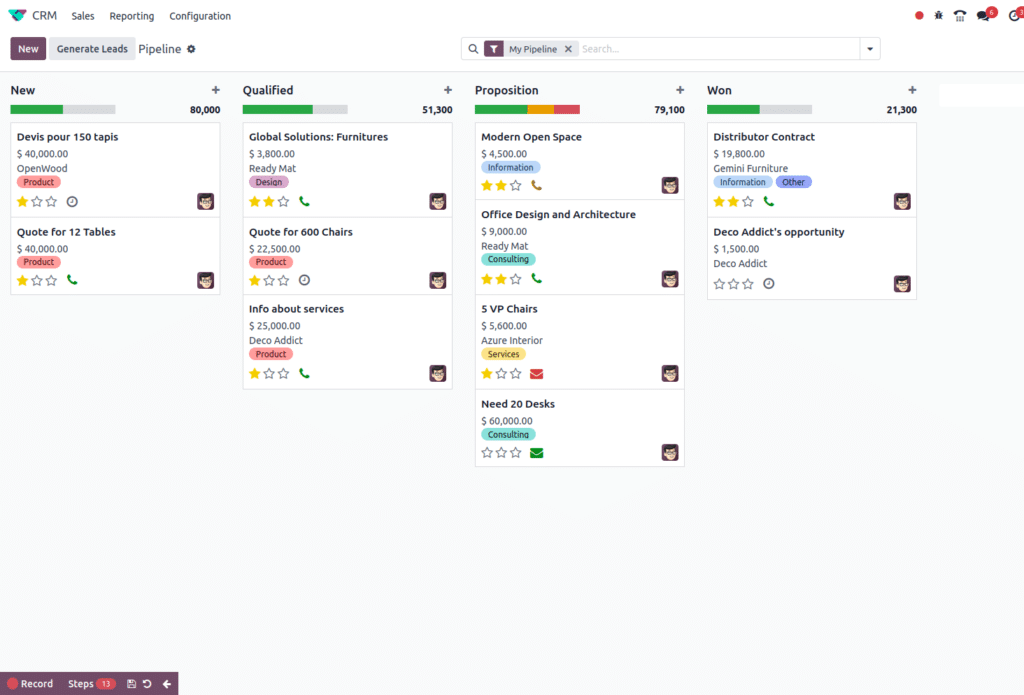Click the Search input field
This screenshot has height=695, width=1024.
click(718, 49)
